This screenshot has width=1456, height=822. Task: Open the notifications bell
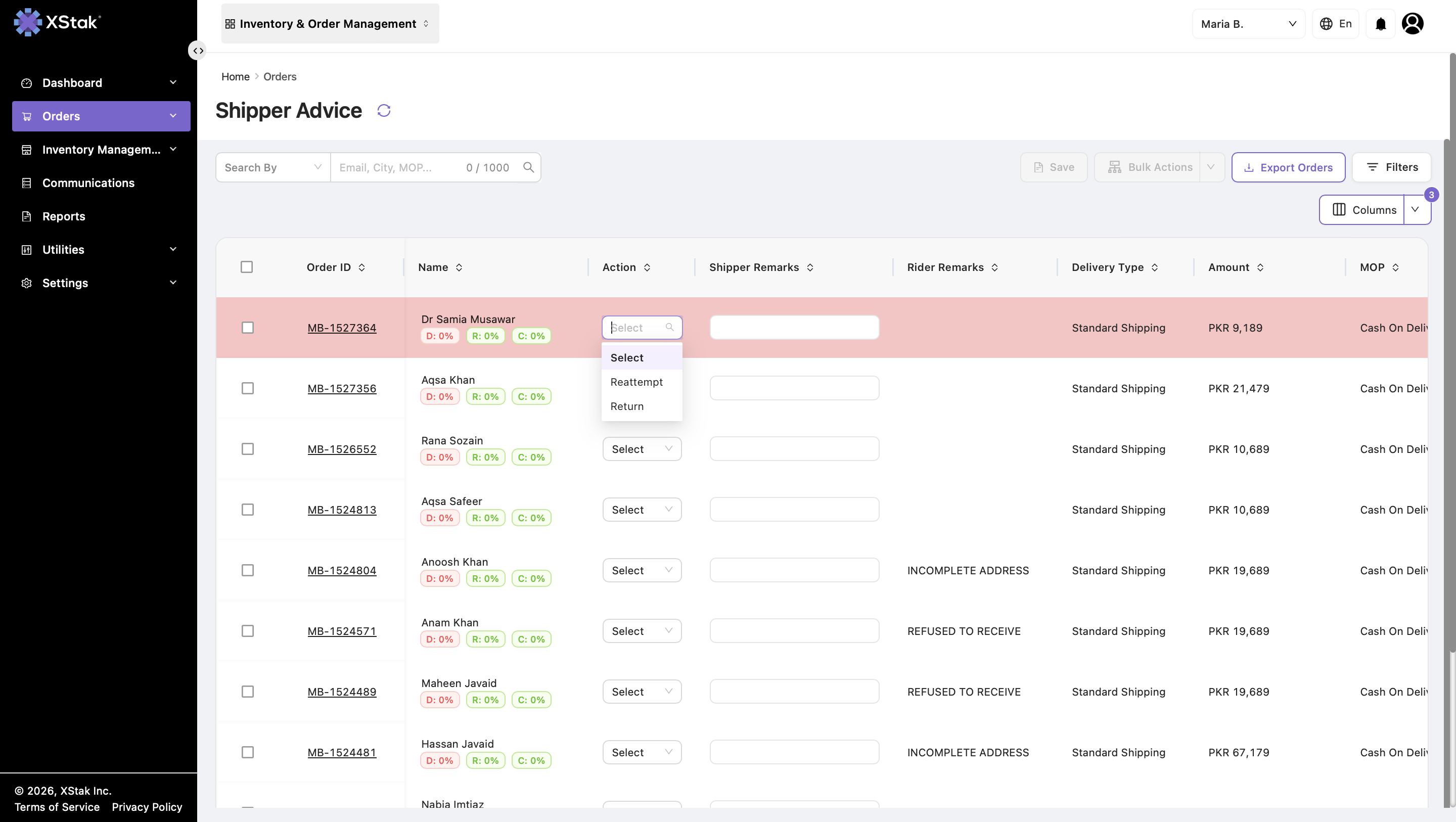point(1381,24)
